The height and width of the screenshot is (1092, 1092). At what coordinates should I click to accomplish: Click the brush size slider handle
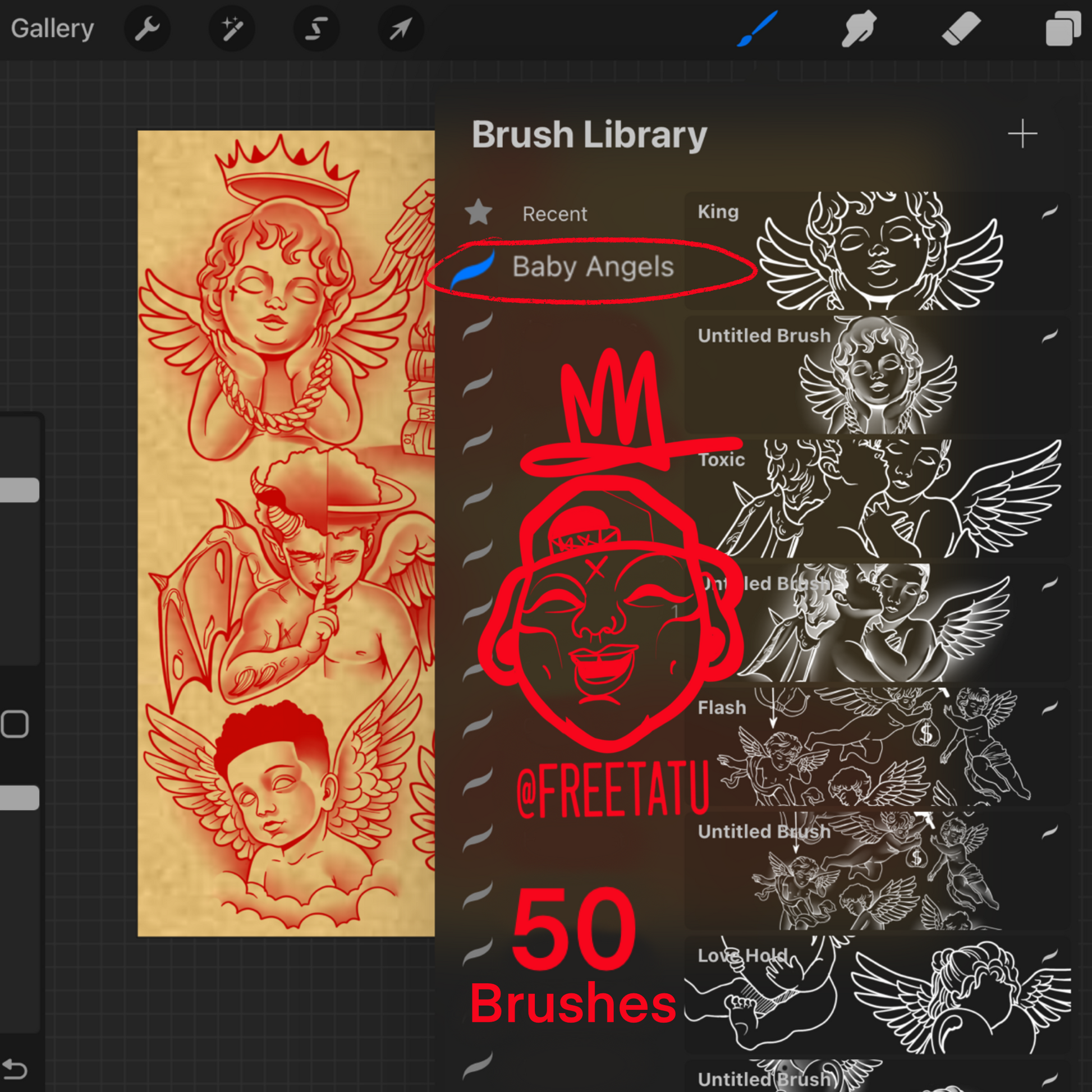pyautogui.click(x=19, y=490)
